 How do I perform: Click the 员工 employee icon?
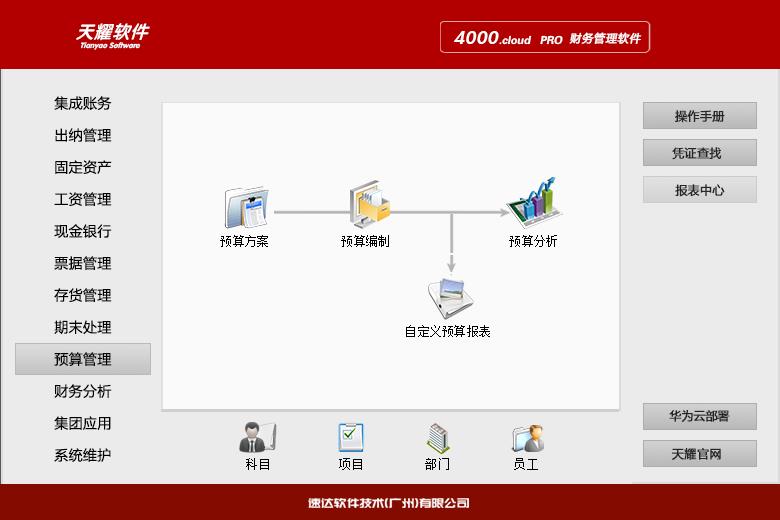coord(526,438)
